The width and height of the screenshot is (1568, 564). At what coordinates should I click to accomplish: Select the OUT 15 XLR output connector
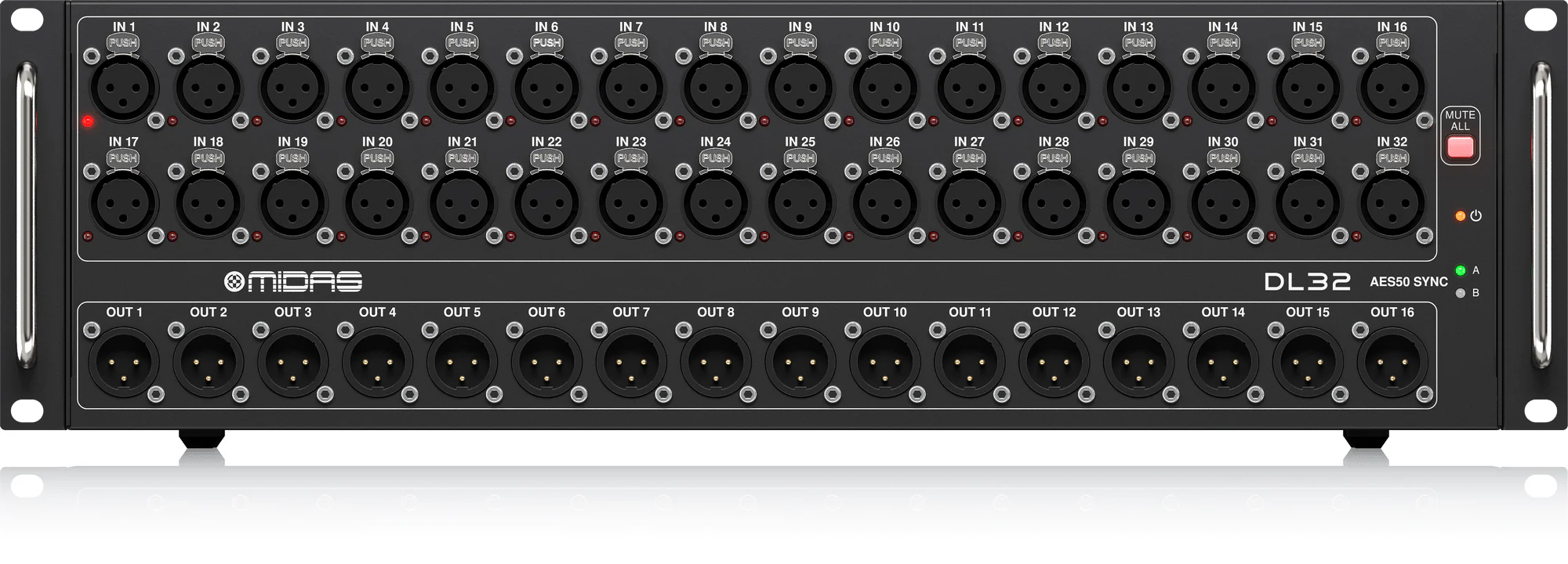click(x=1308, y=363)
